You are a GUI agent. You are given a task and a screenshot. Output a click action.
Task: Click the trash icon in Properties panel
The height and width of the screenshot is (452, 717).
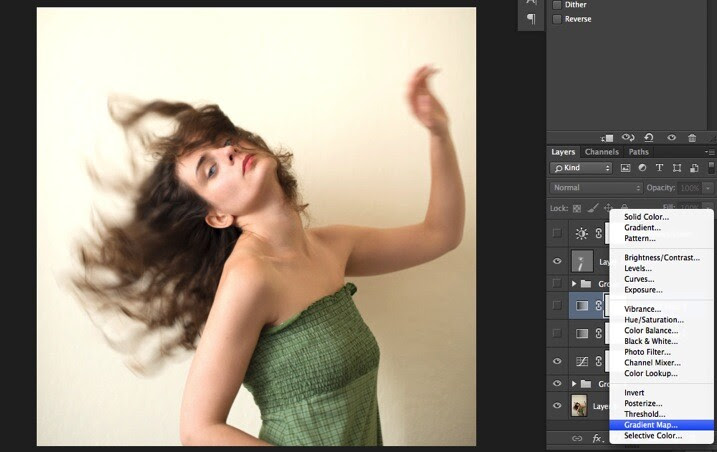tap(692, 138)
